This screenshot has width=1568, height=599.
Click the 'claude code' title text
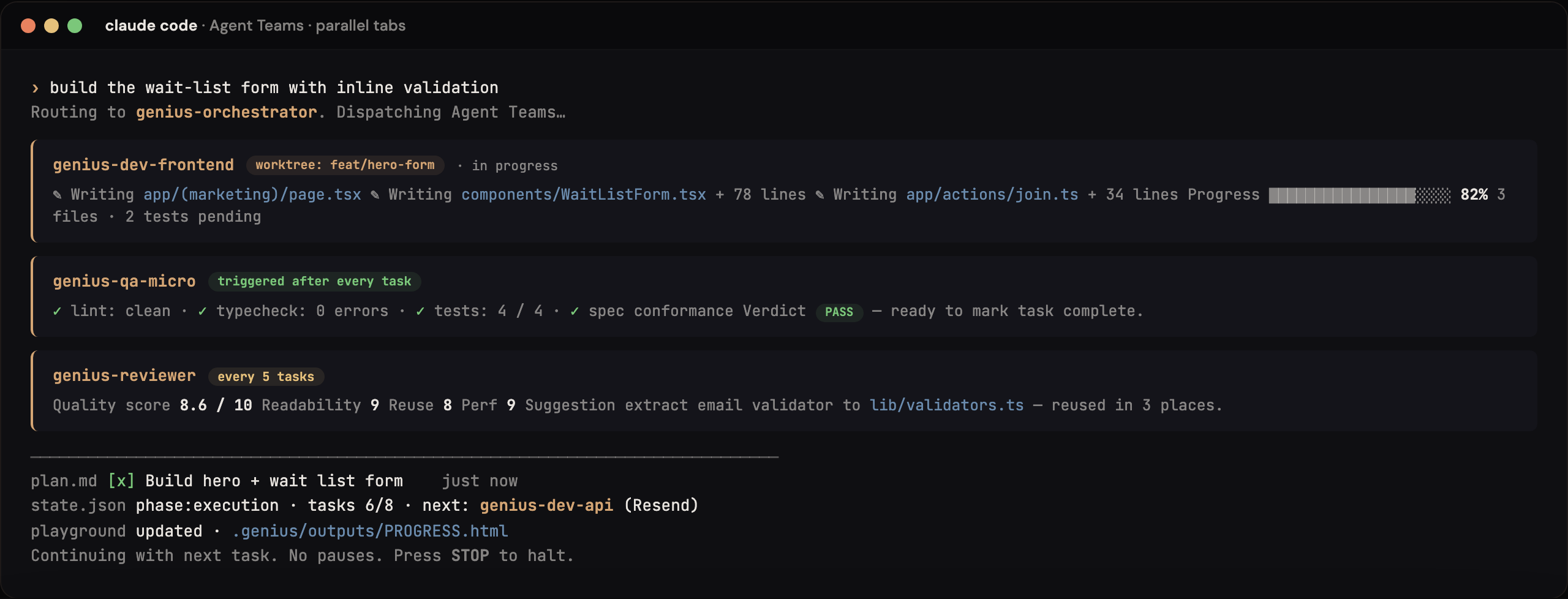[151, 26]
